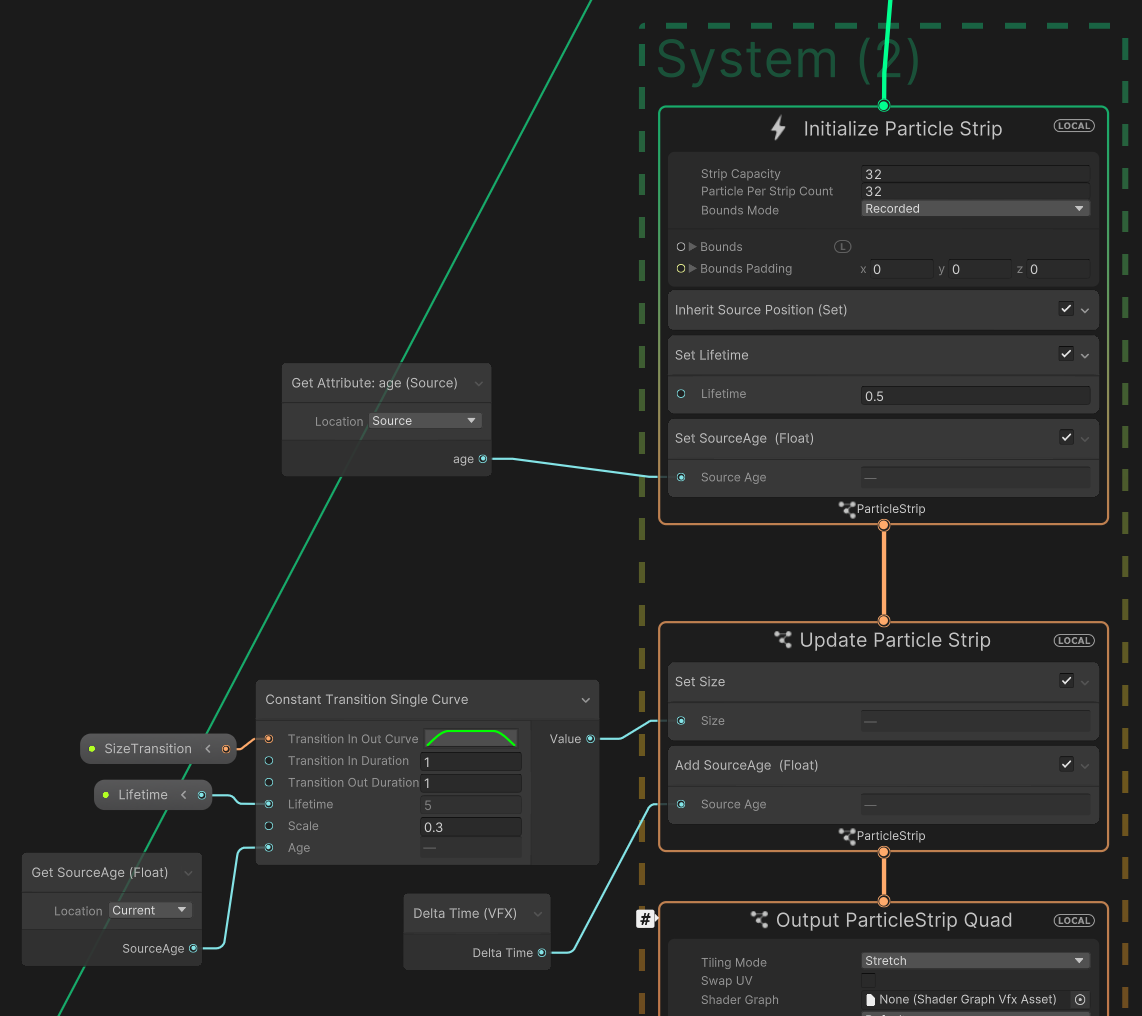1142x1016 pixels.
Task: Click the age output port on Get Attribute node
Action: coord(482,459)
